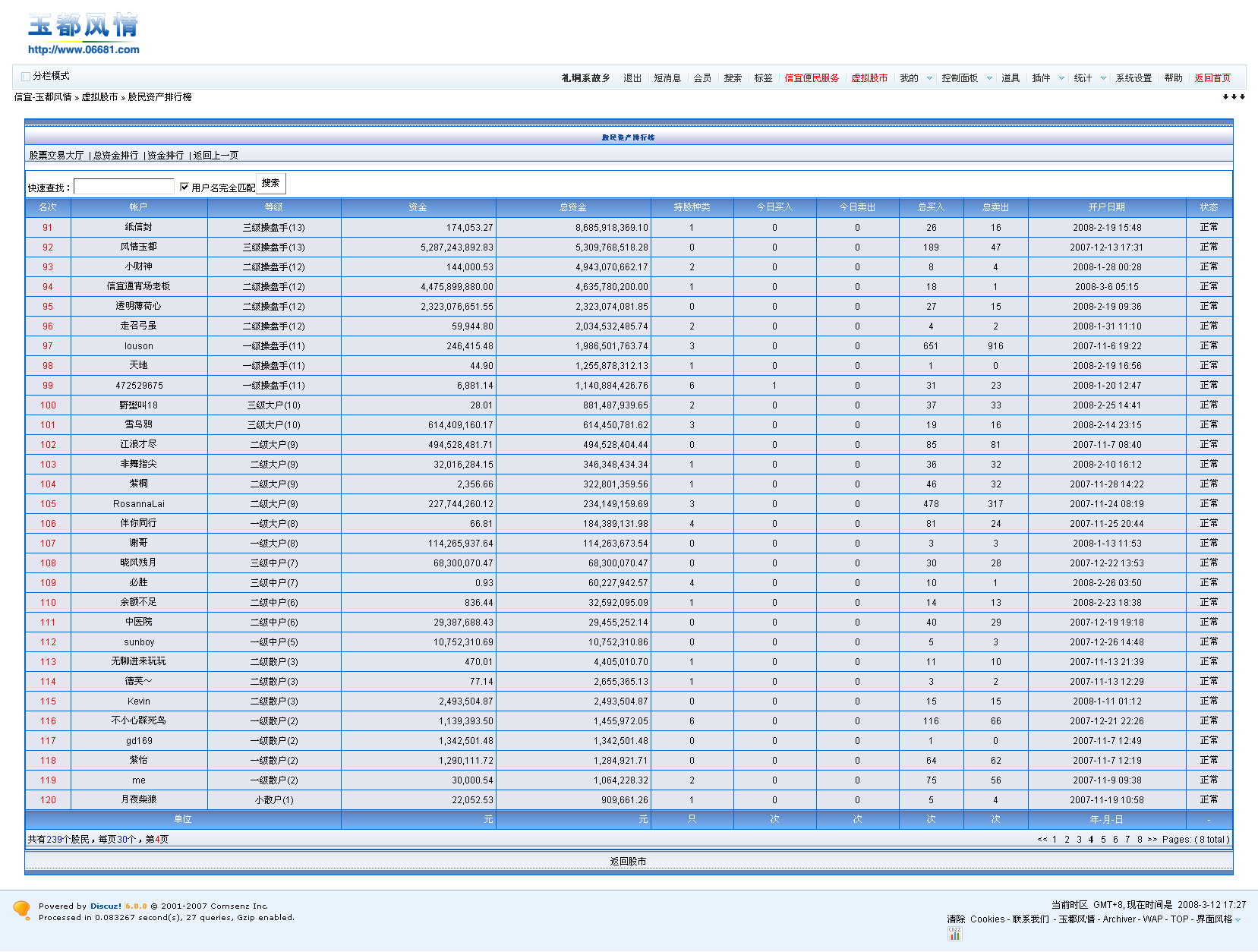1258x952 pixels.
Task: Open 系统设置 in the navigation bar
Action: [1133, 78]
